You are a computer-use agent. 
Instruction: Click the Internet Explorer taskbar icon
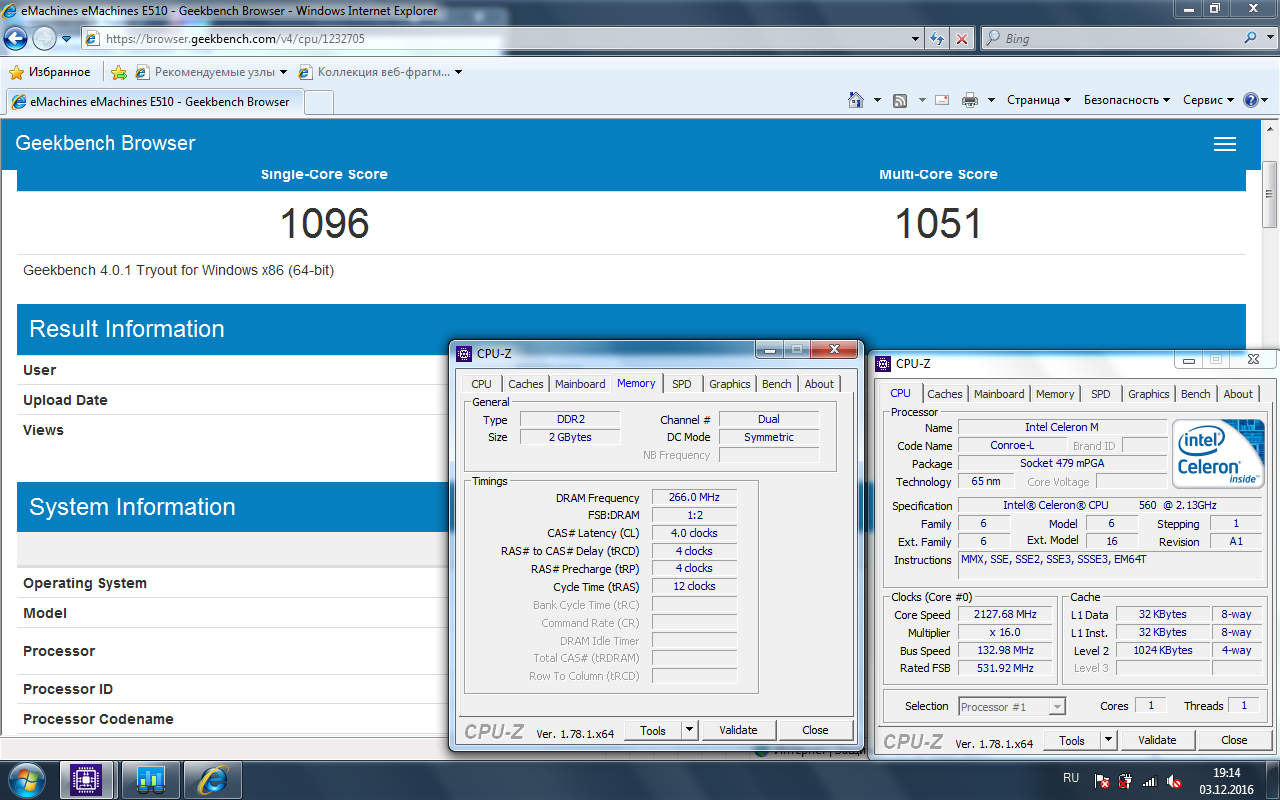click(212, 779)
